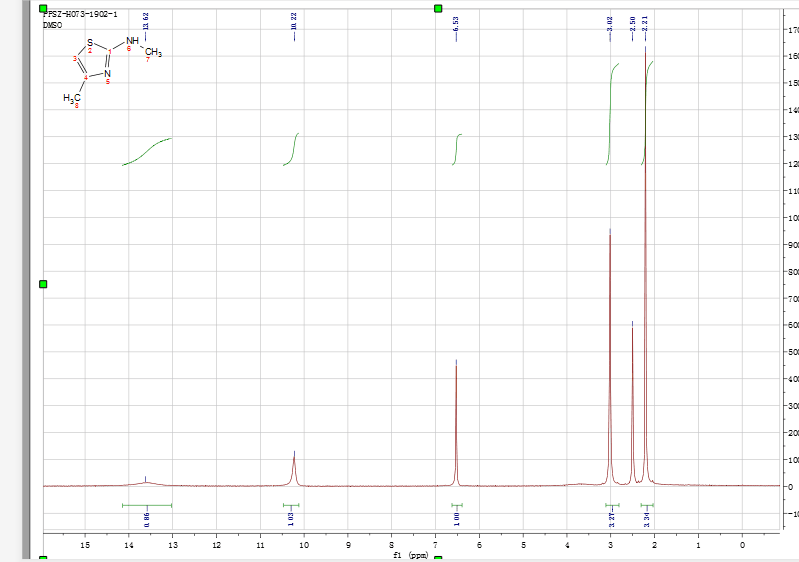Click the top-center green resize handle

click(437, 8)
